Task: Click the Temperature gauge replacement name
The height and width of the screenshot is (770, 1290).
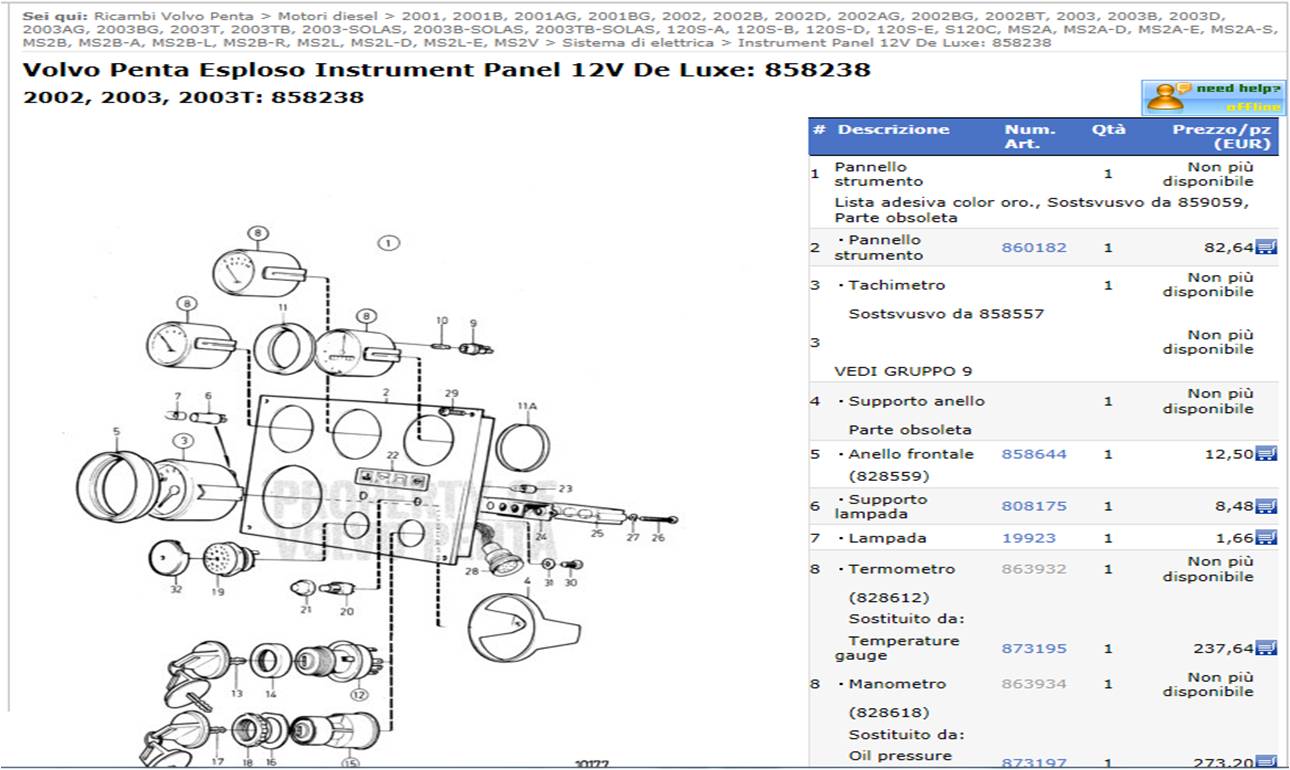Action: click(x=897, y=648)
